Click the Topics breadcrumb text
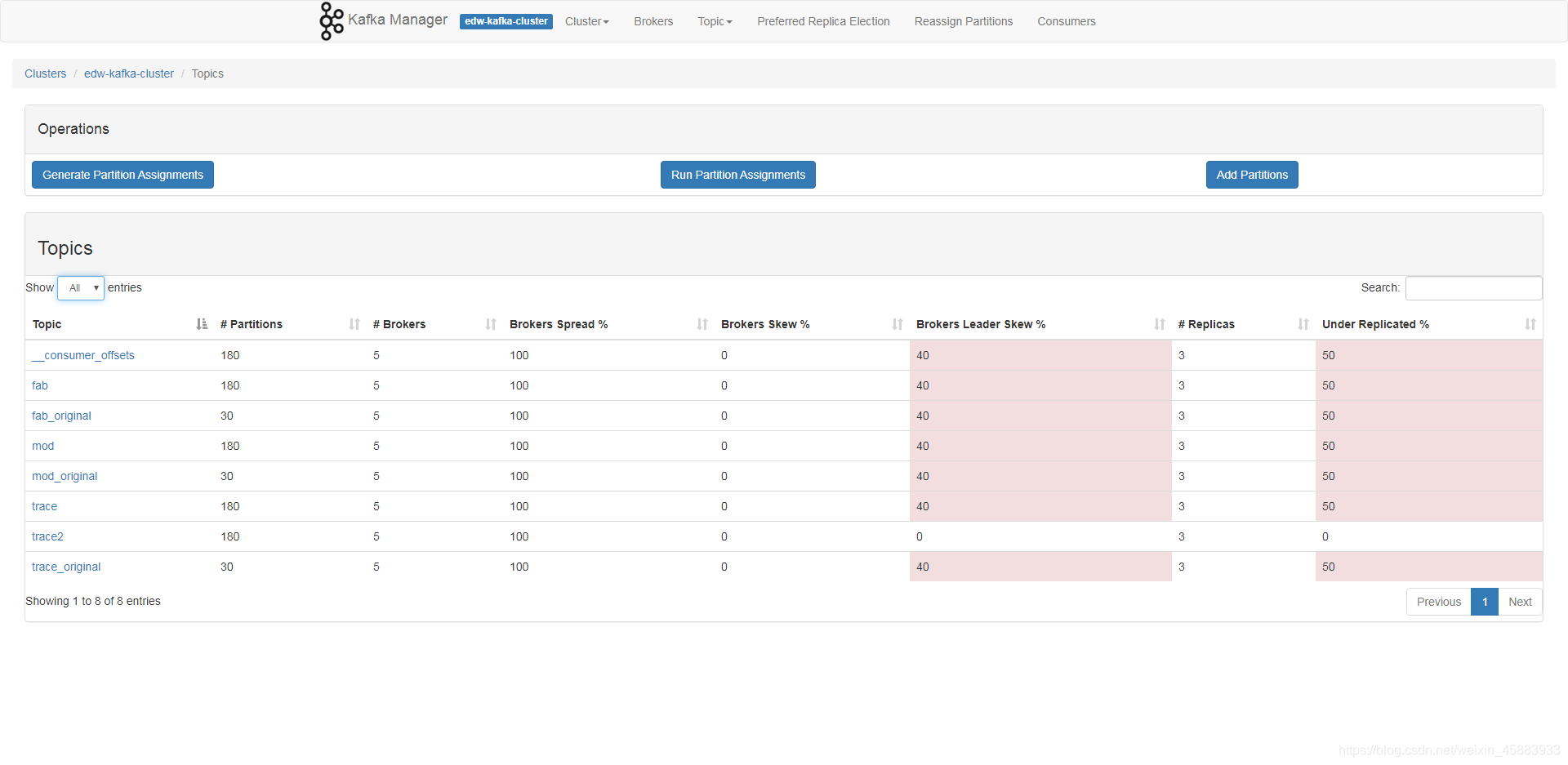This screenshot has width=1568, height=765. [x=207, y=73]
